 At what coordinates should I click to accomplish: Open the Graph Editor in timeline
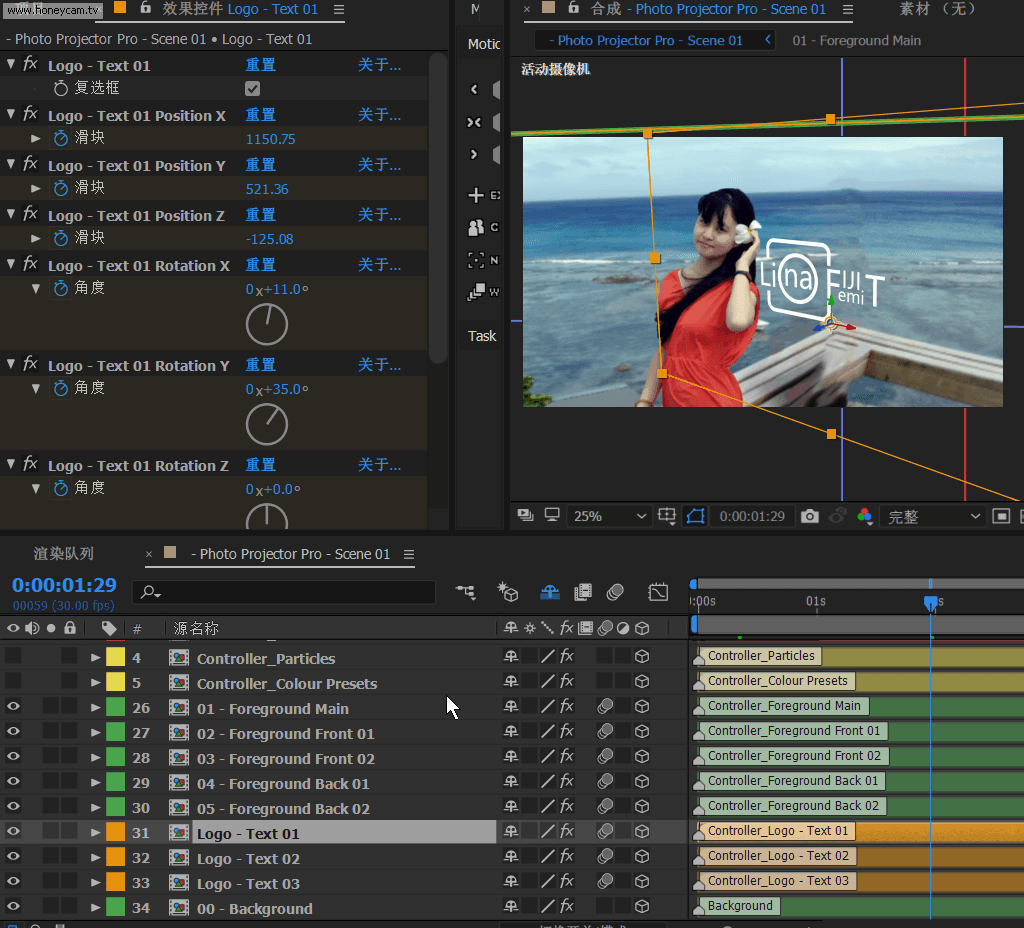tap(657, 592)
